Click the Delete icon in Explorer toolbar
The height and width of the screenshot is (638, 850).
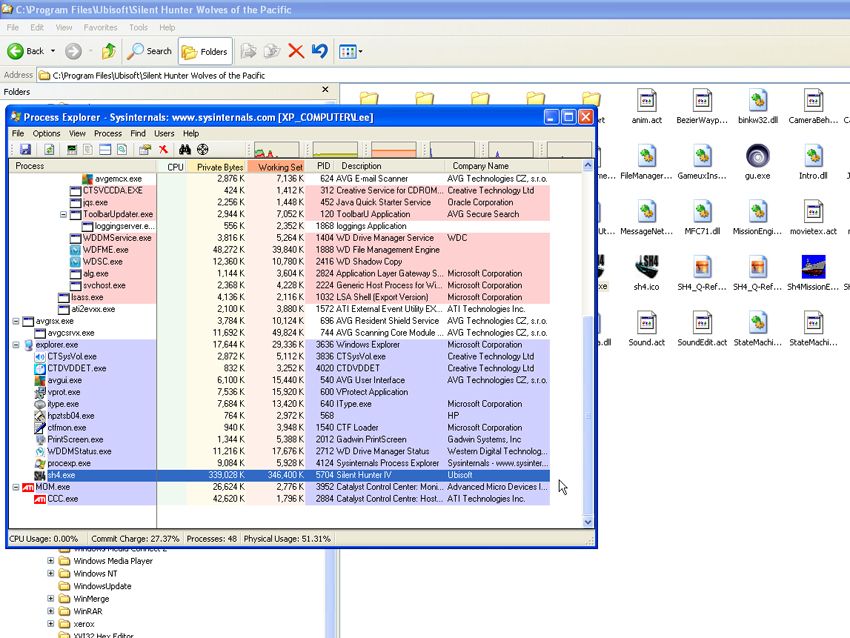(x=296, y=51)
